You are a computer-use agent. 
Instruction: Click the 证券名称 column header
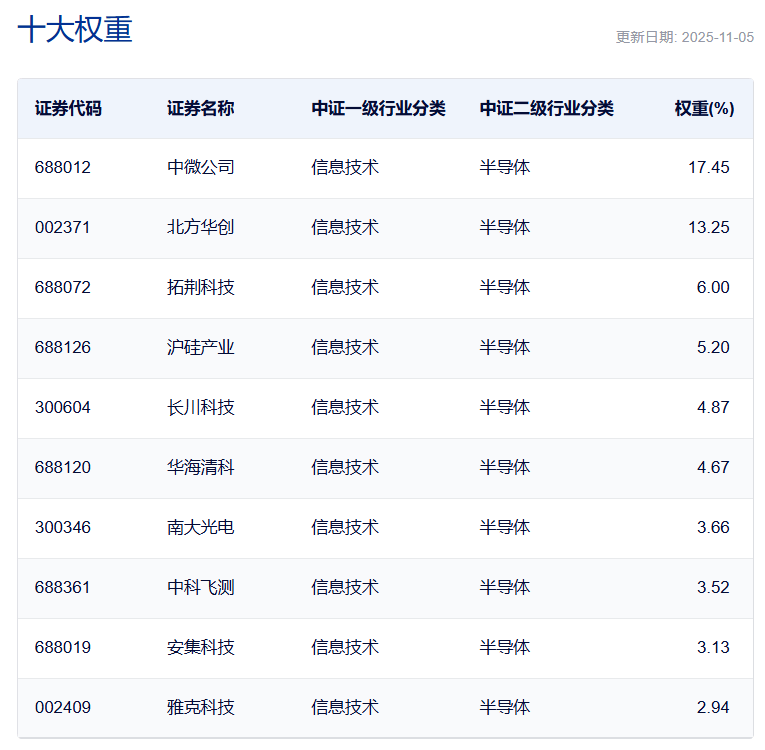click(x=201, y=108)
